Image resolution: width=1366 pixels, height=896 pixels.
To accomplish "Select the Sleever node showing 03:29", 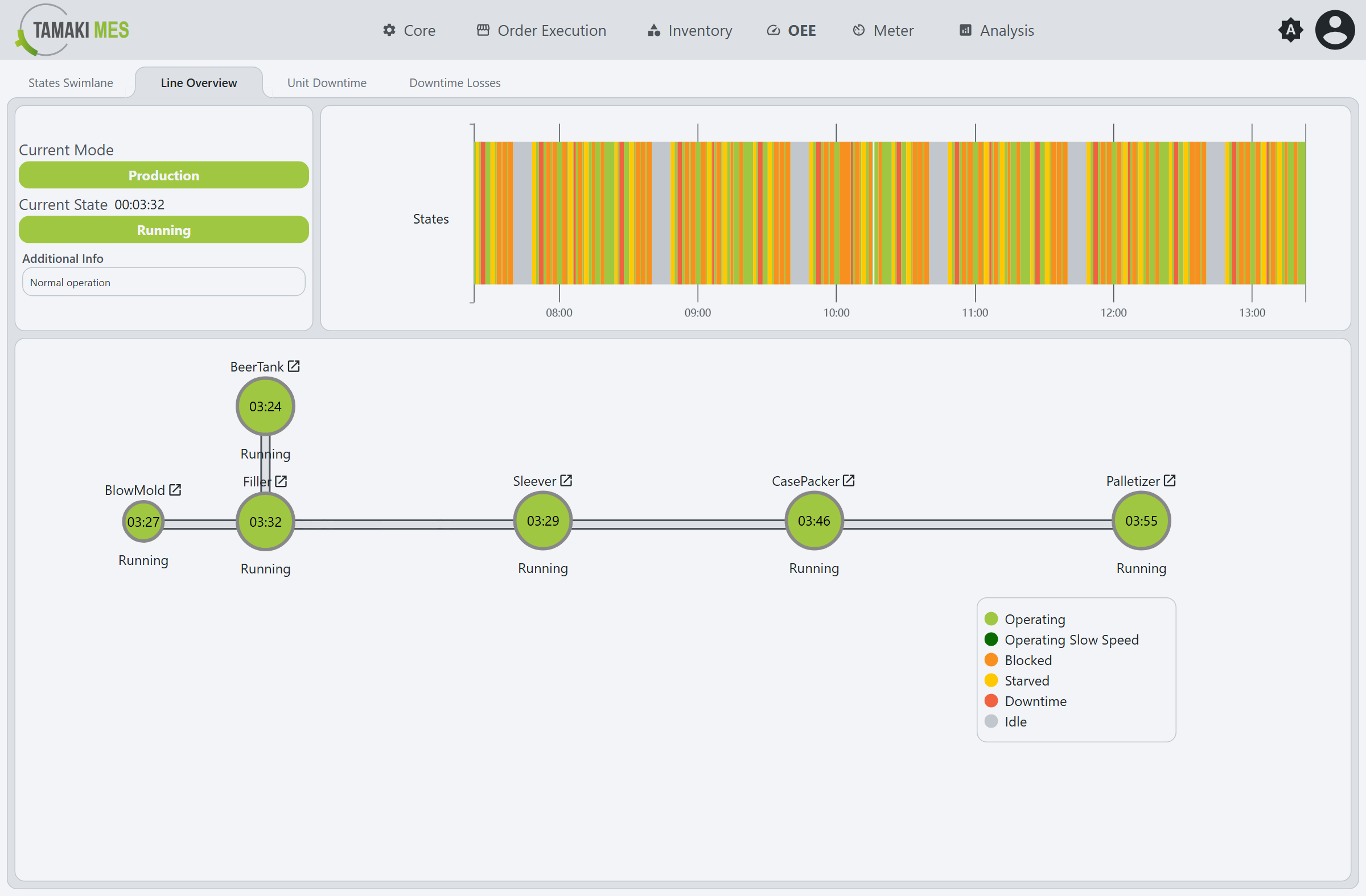I will 543,521.
